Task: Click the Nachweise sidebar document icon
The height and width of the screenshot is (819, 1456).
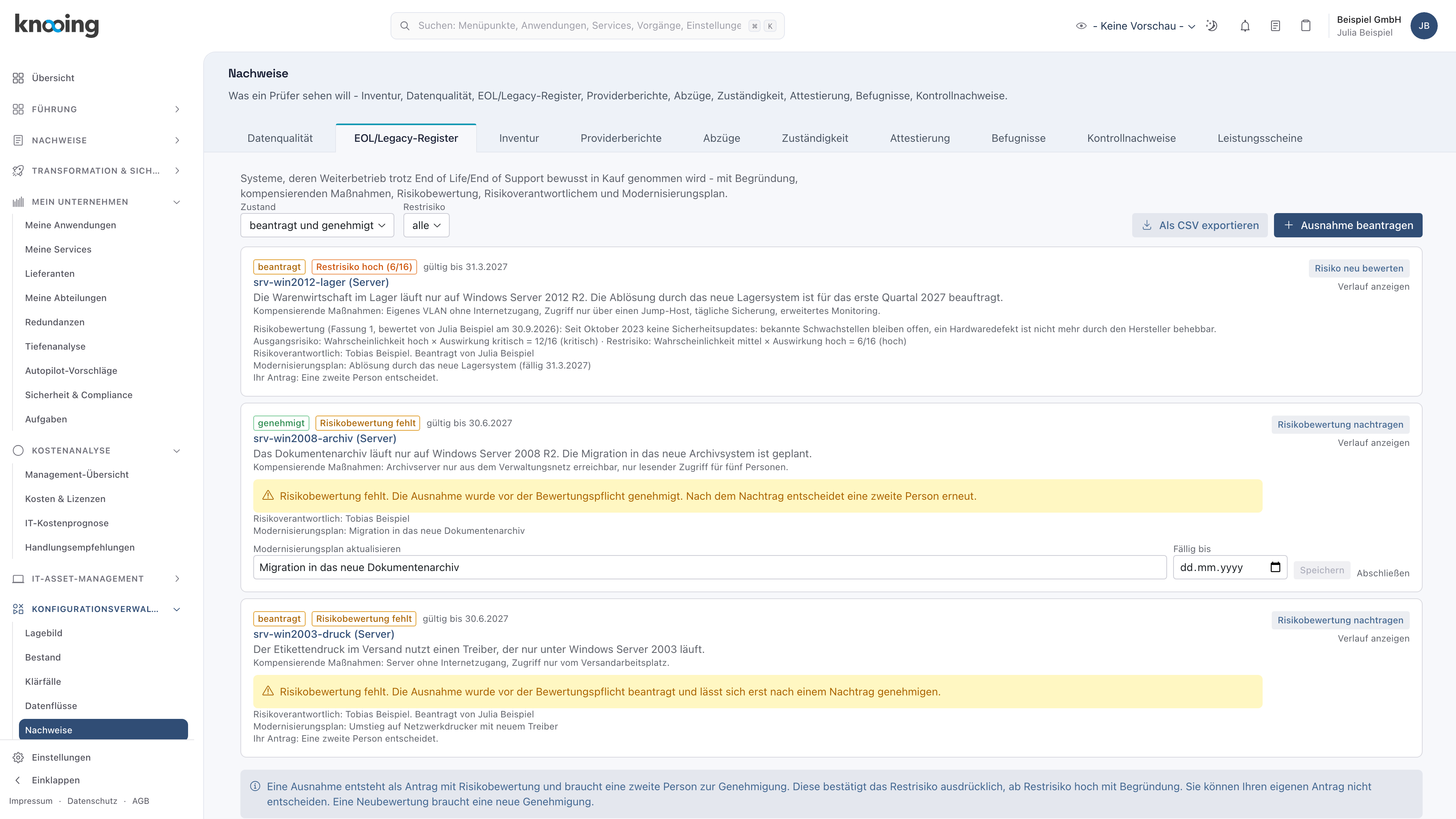Action: tap(18, 140)
